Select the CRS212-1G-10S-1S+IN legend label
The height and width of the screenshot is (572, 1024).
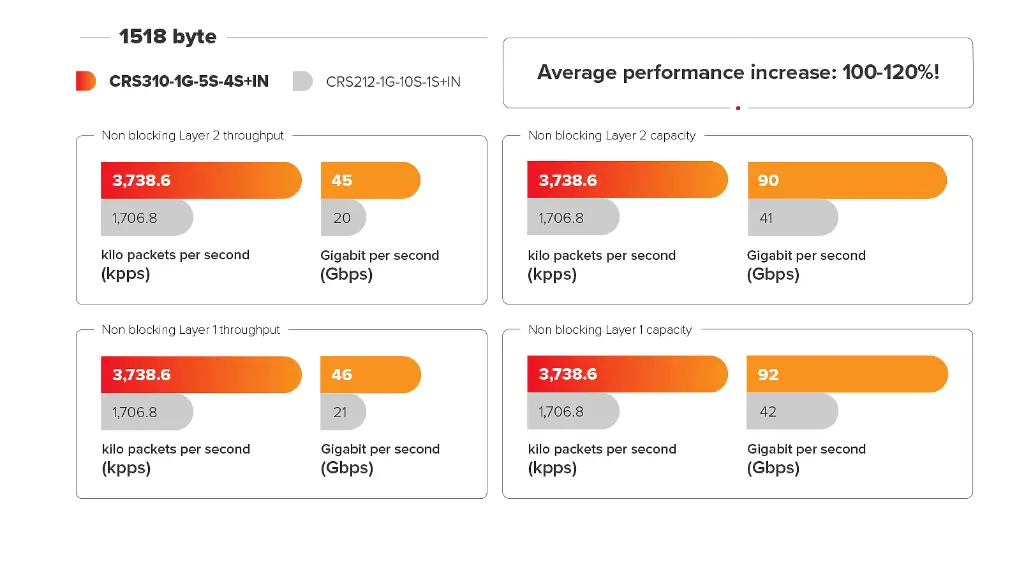click(393, 82)
